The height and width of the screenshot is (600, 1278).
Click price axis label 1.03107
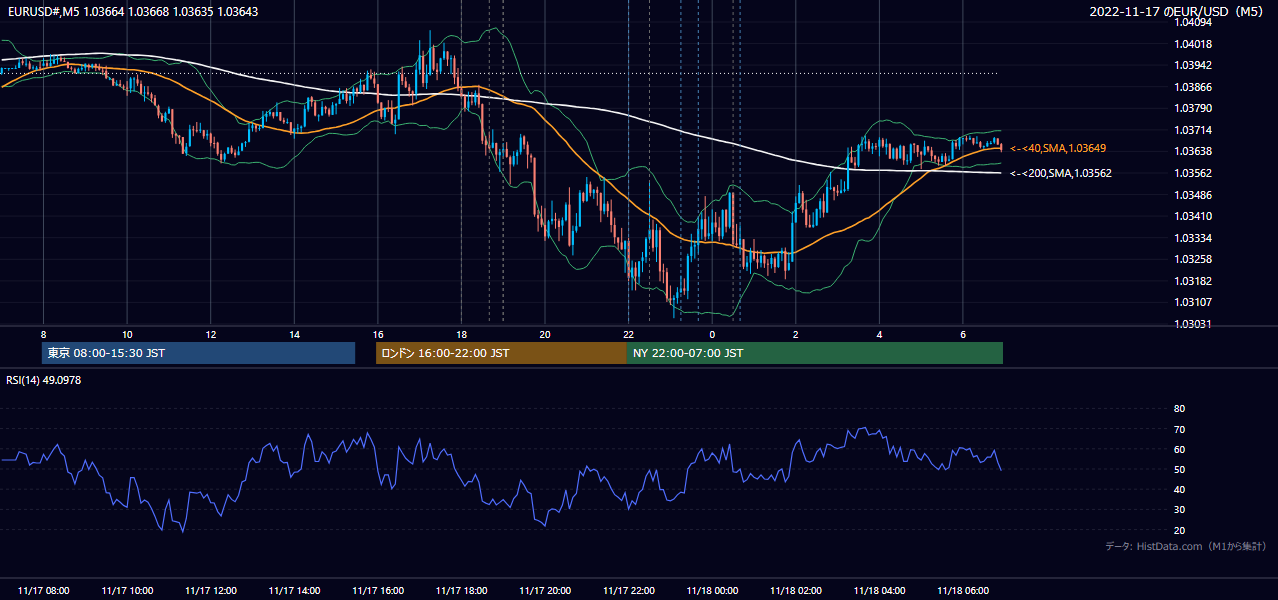tap(1192, 302)
